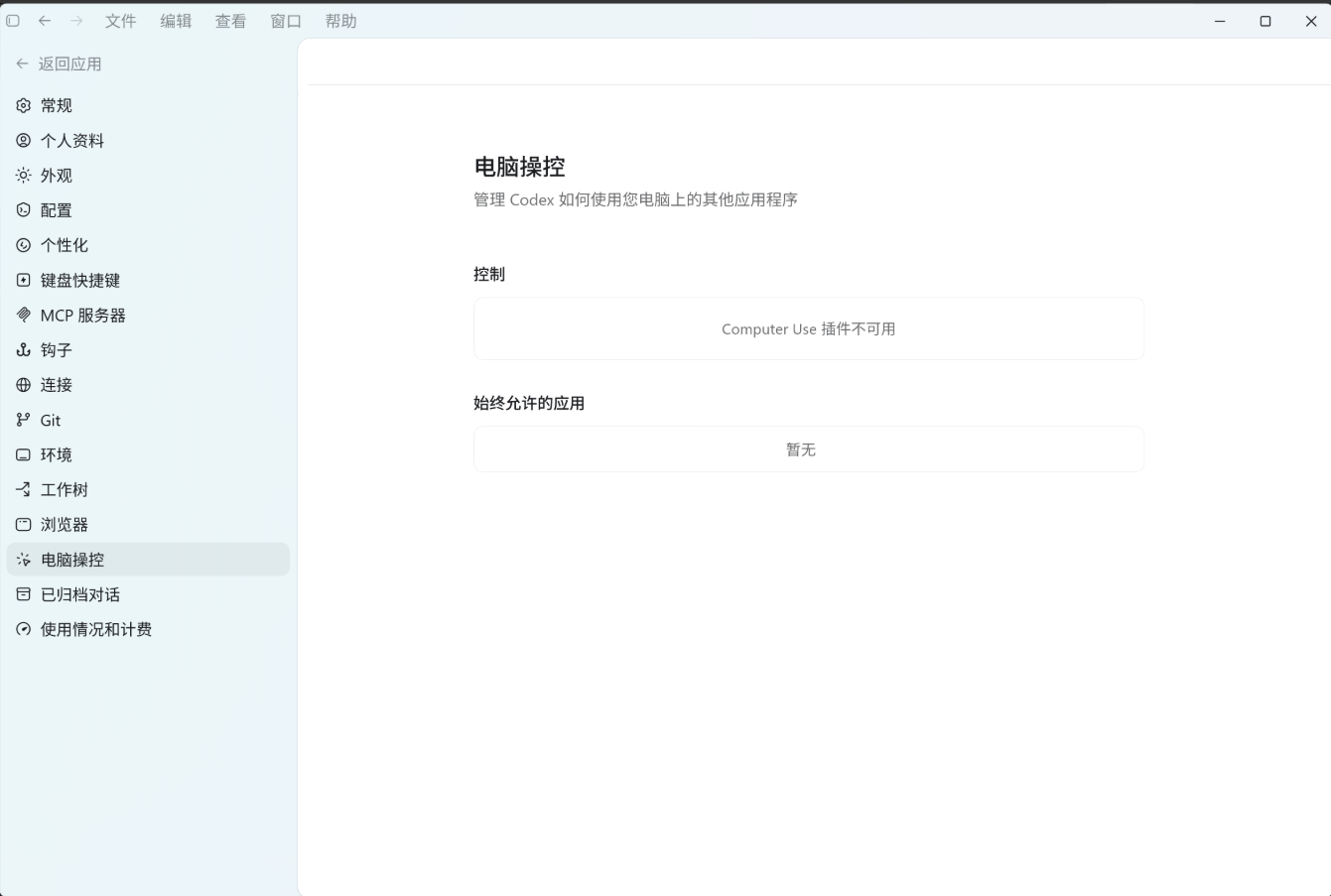Select 工作树 settings label
The image size is (1331, 896).
[65, 489]
